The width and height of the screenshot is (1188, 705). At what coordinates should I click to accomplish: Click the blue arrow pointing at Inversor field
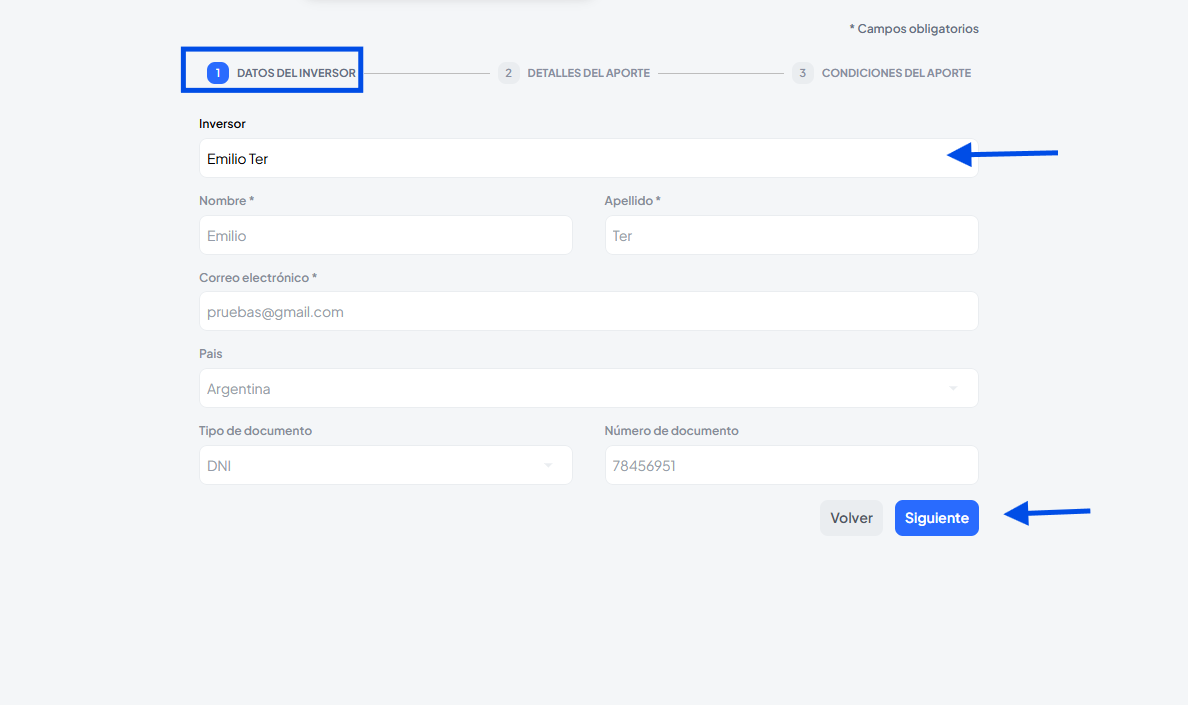click(x=1002, y=154)
